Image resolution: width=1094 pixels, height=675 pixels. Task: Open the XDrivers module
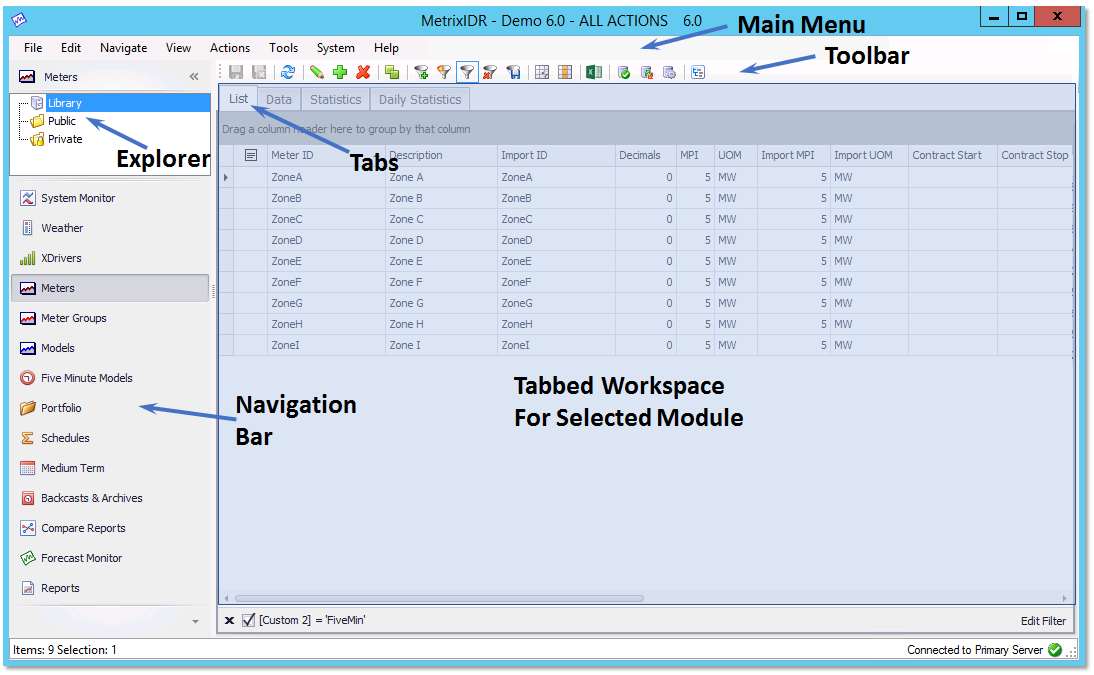110,258
